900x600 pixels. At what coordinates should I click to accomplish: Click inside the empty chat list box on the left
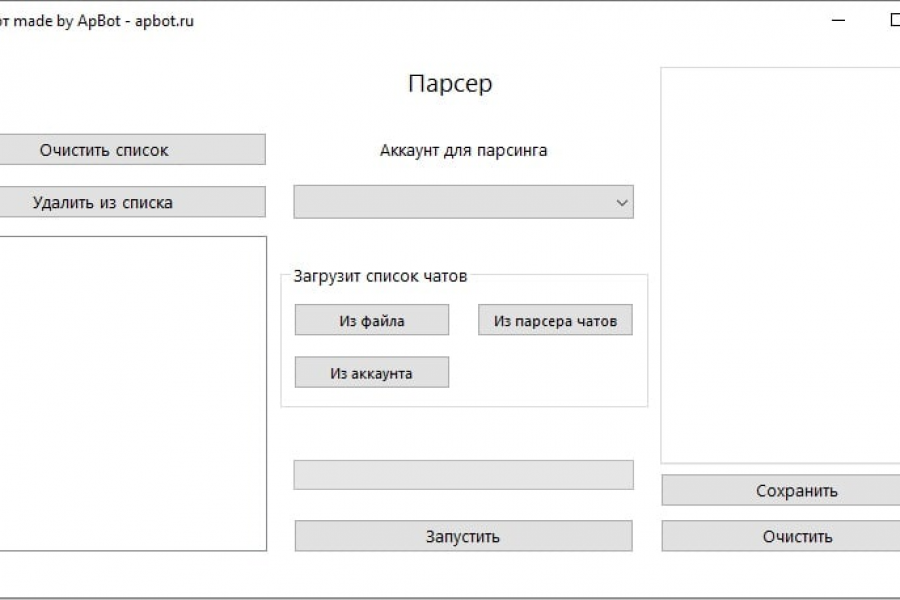pos(132,393)
